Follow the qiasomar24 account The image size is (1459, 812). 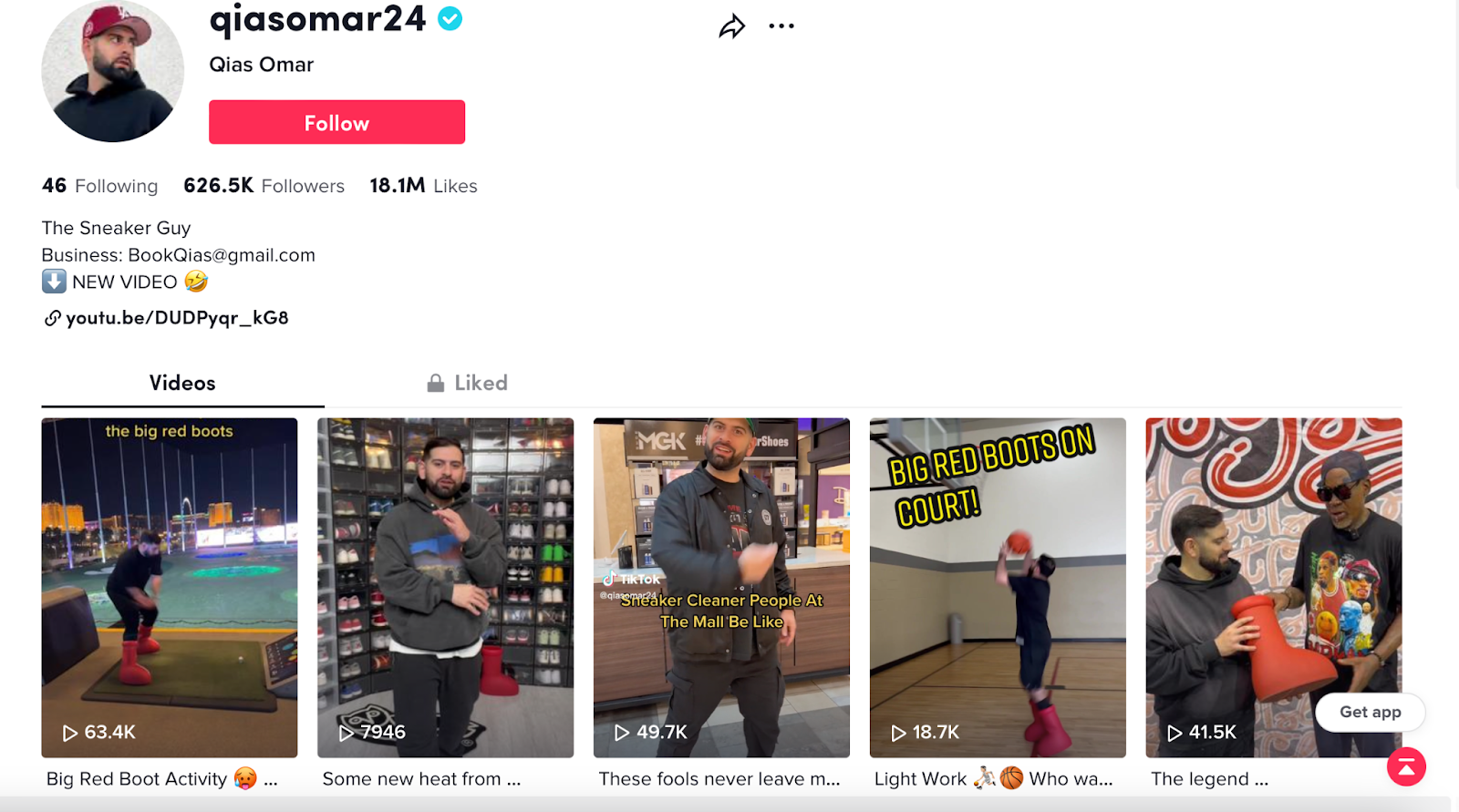(x=336, y=122)
